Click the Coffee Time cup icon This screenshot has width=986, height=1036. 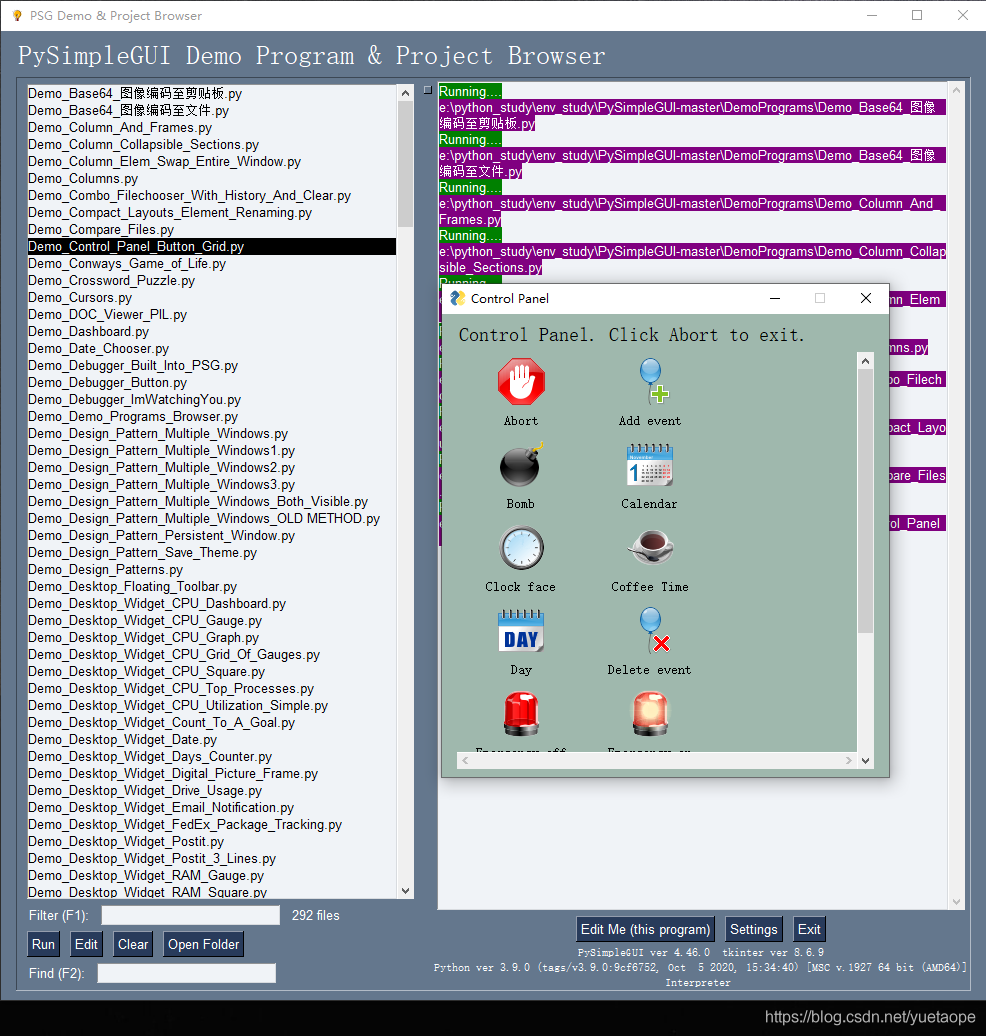650,547
